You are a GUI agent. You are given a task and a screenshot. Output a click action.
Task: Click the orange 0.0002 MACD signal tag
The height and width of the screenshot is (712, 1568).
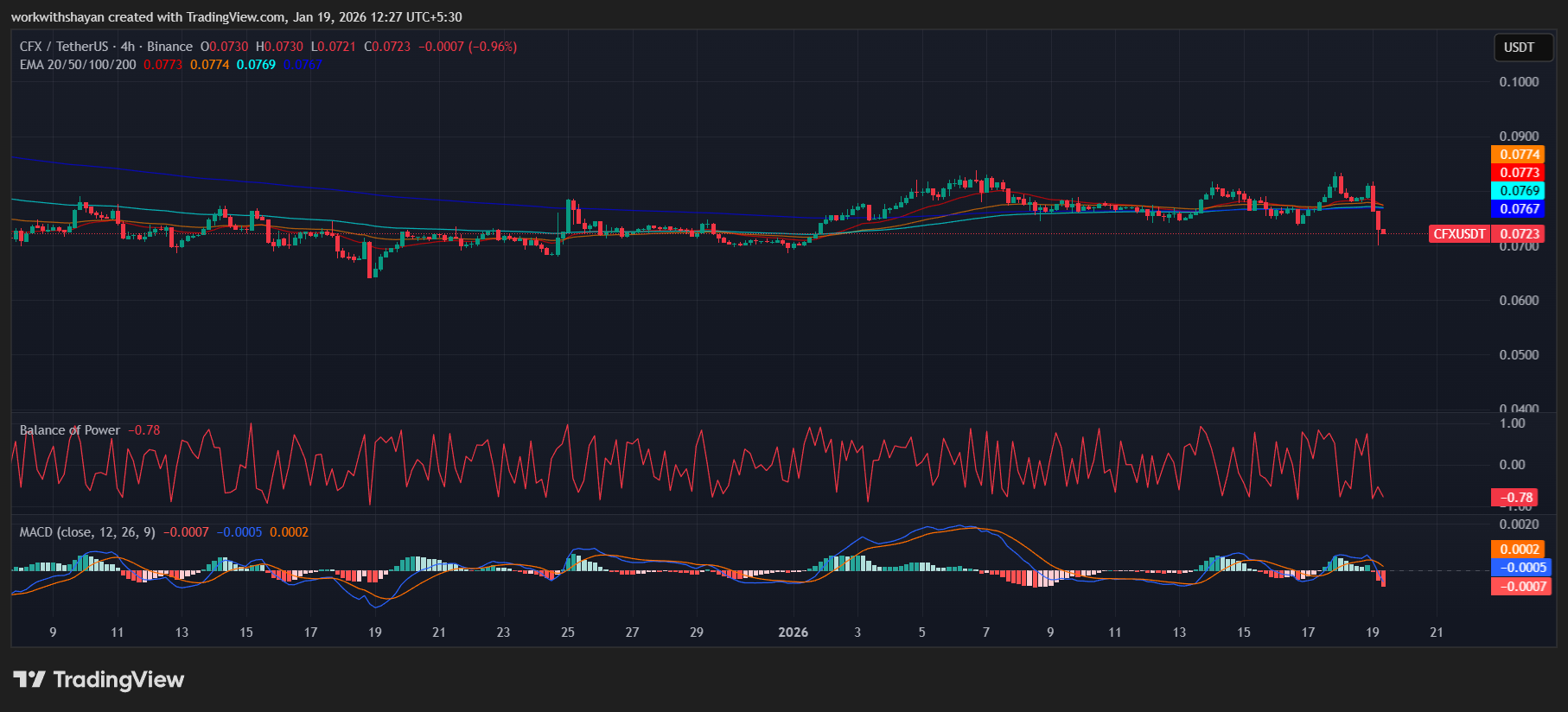click(1520, 550)
